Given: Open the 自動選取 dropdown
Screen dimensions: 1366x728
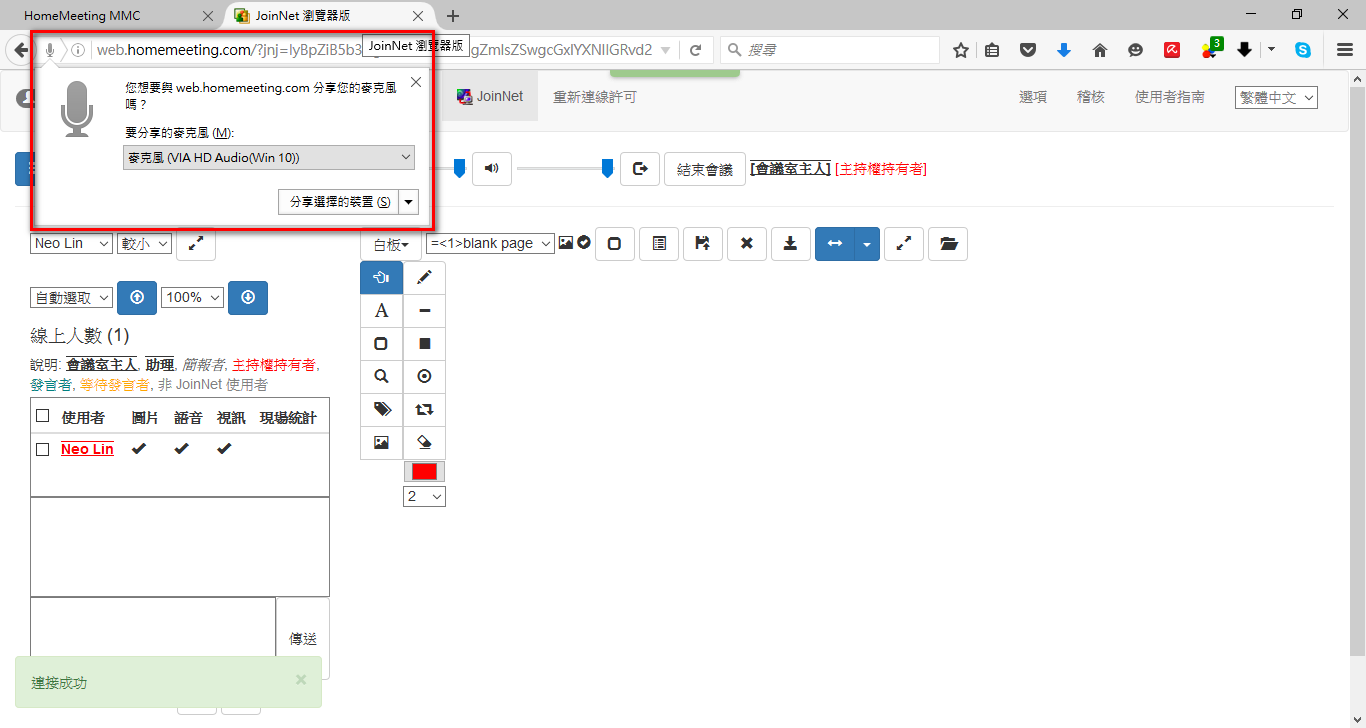Looking at the screenshot, I should point(72,298).
